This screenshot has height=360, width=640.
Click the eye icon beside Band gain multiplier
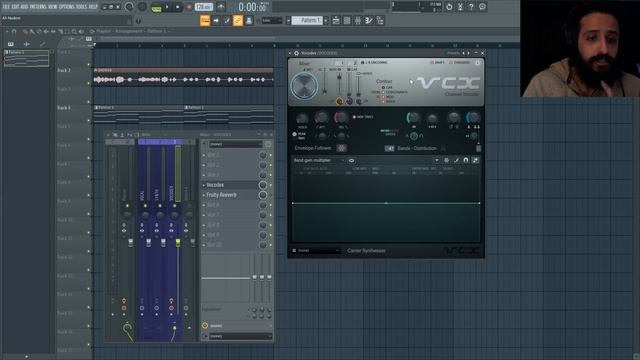tap(351, 160)
